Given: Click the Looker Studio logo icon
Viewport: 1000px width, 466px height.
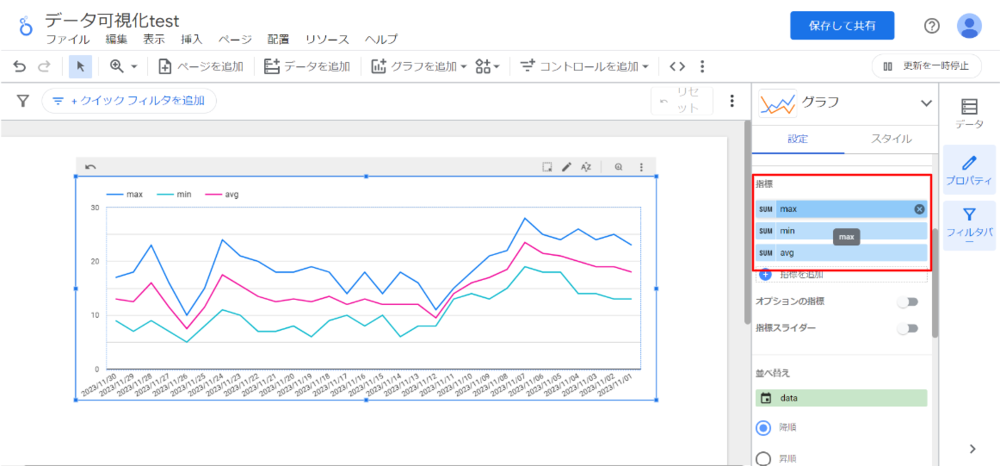Looking at the screenshot, I should 26,26.
